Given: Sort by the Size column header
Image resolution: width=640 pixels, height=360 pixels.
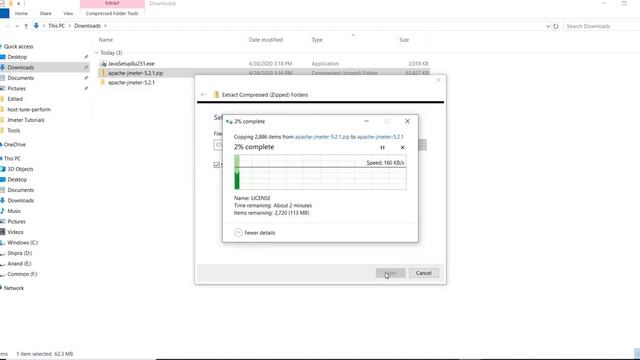Looking at the screenshot, I should point(404,40).
